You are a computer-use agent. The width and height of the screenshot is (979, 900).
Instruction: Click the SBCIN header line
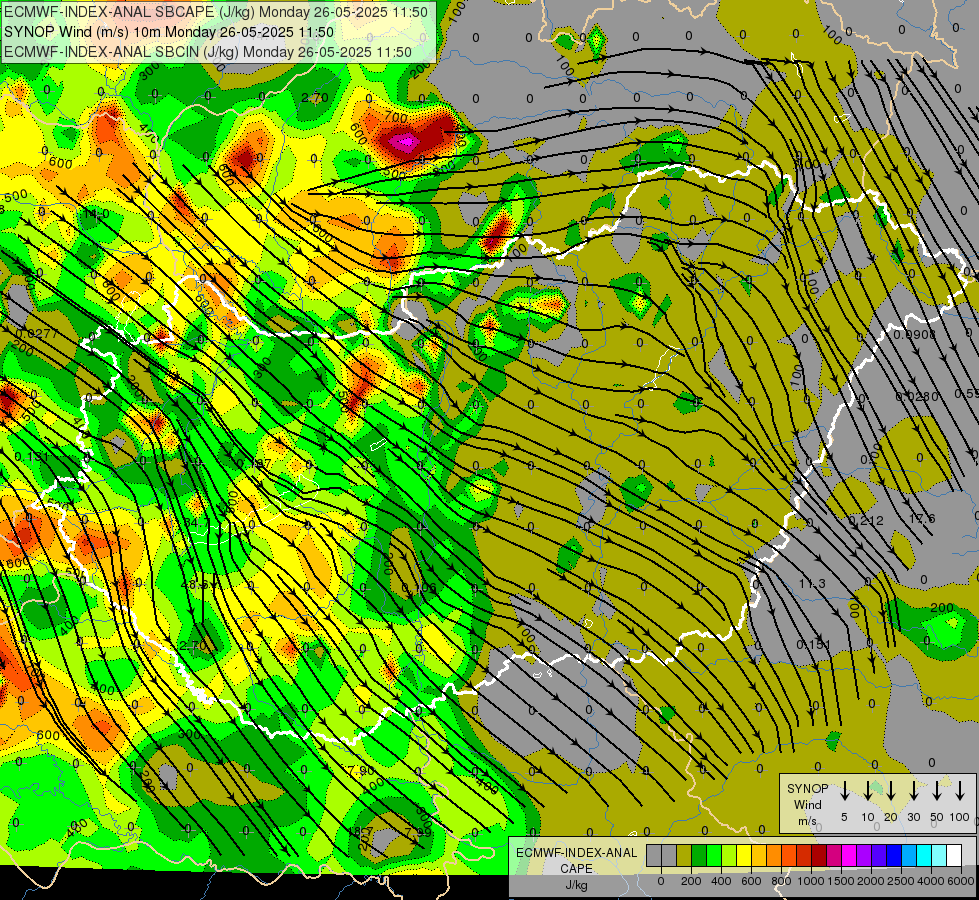tap(208, 52)
